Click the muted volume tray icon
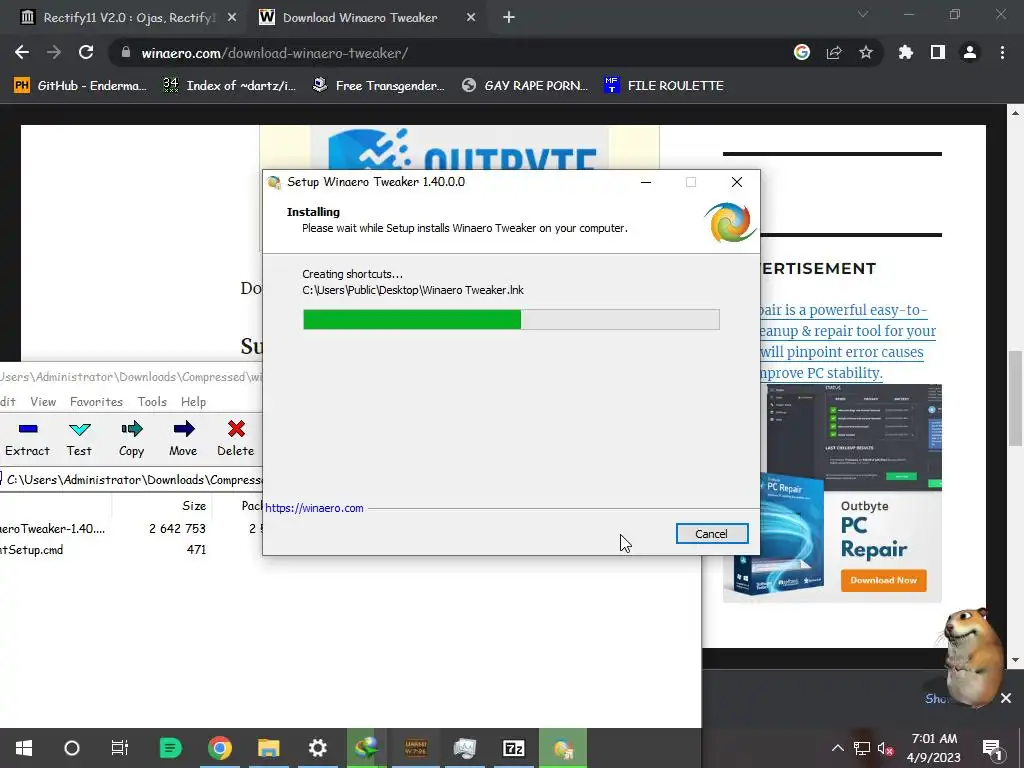The width and height of the screenshot is (1024, 768). (x=886, y=748)
